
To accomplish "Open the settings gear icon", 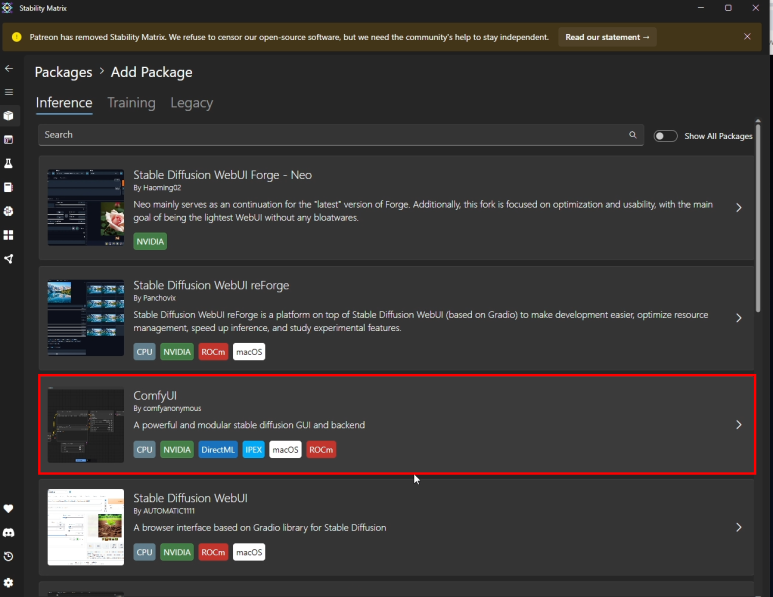I will (x=9, y=582).
